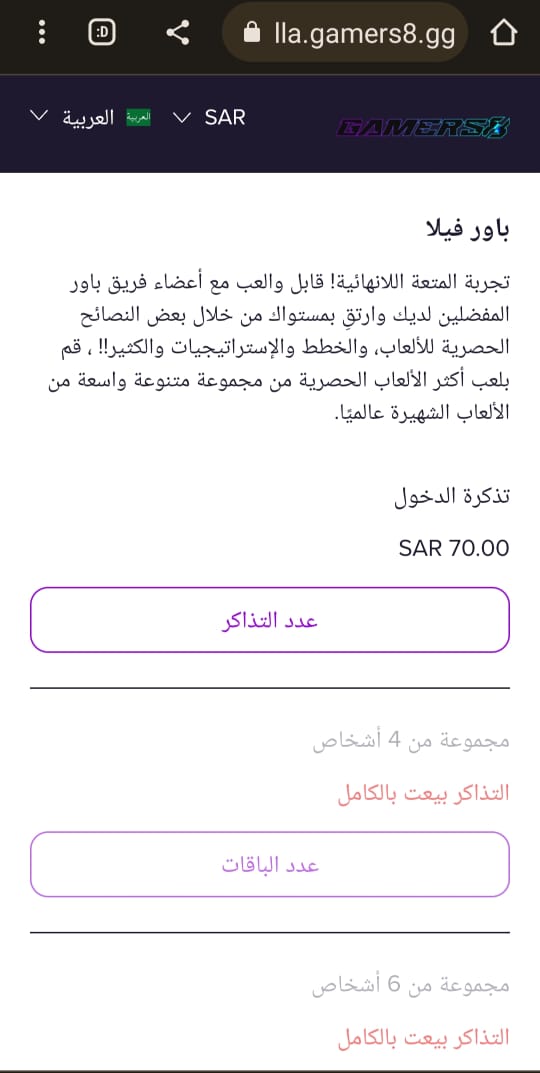Open the عدد التذاكر ticket quantity selector

[270, 620]
